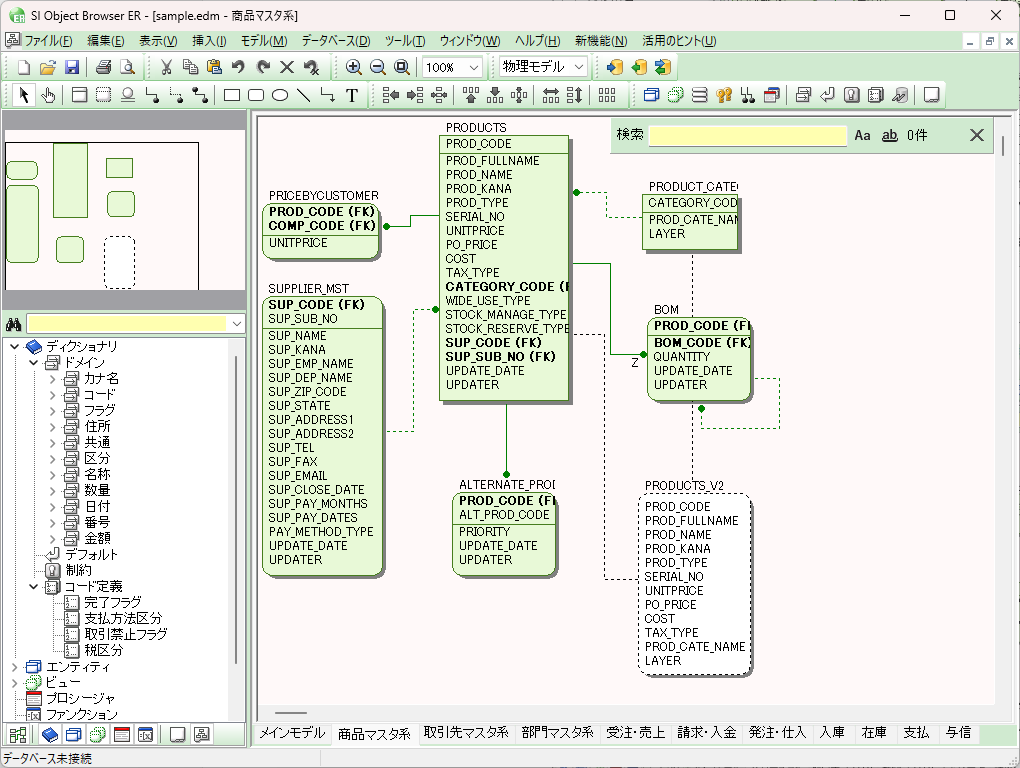
Task: Open the tree search field dropdown arrow
Action: point(237,324)
